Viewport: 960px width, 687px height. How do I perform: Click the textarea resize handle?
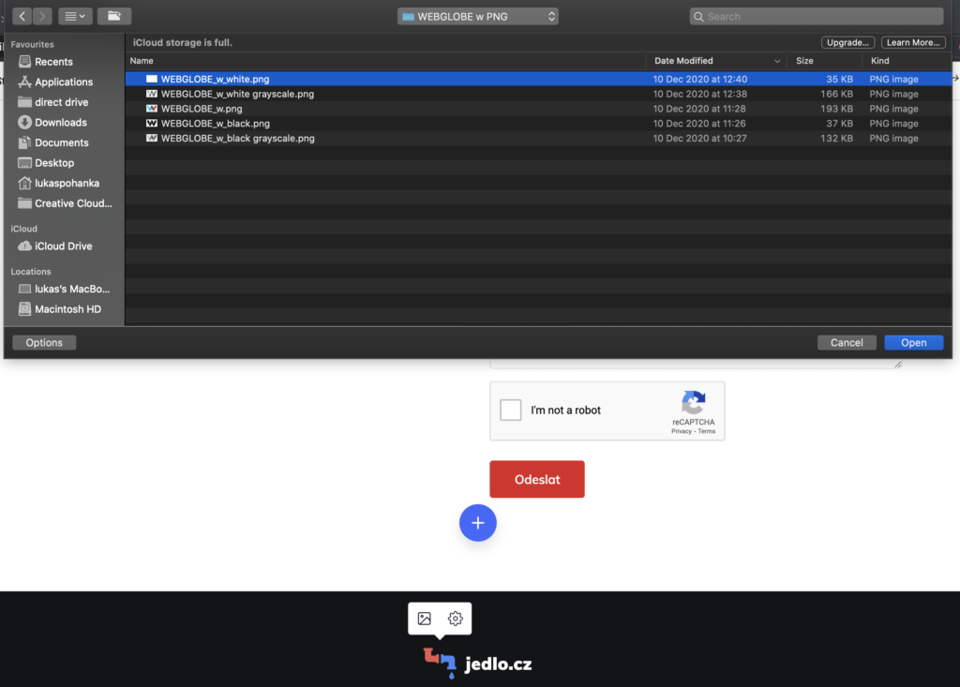click(x=898, y=364)
